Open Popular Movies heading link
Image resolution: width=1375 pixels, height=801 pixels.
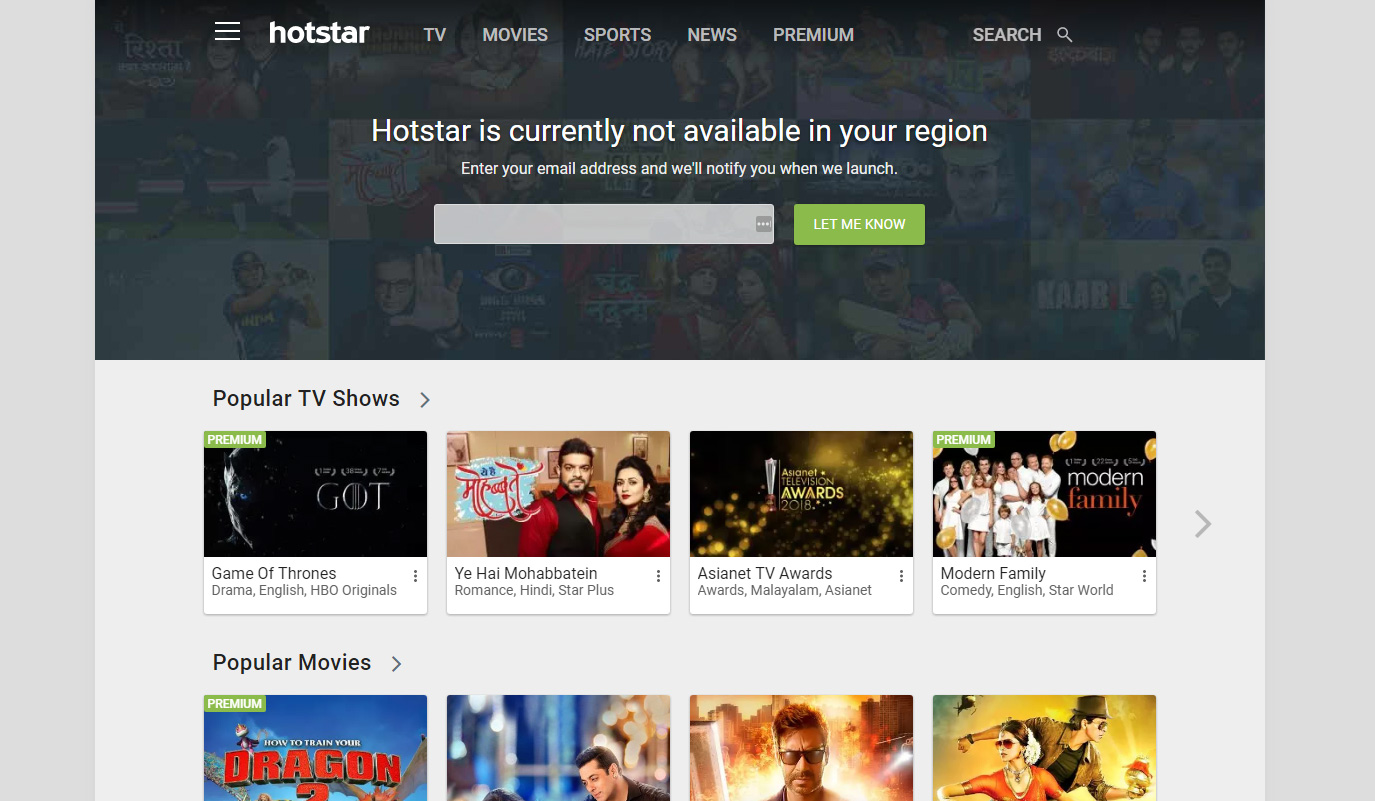[292, 662]
